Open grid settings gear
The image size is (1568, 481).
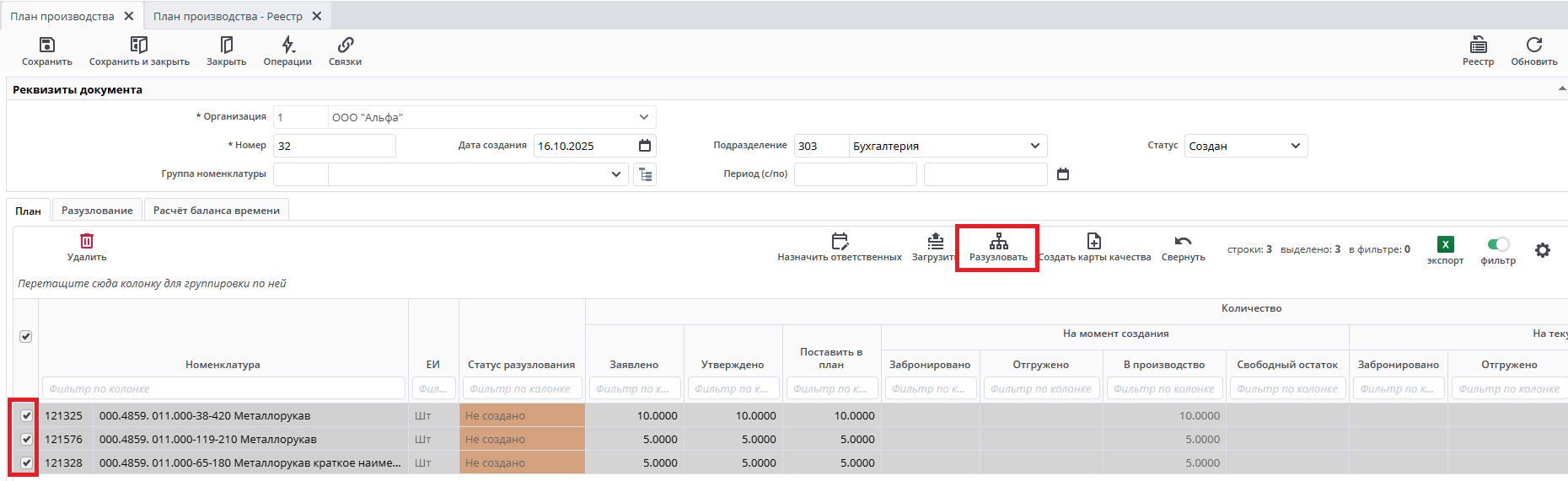click(1542, 250)
